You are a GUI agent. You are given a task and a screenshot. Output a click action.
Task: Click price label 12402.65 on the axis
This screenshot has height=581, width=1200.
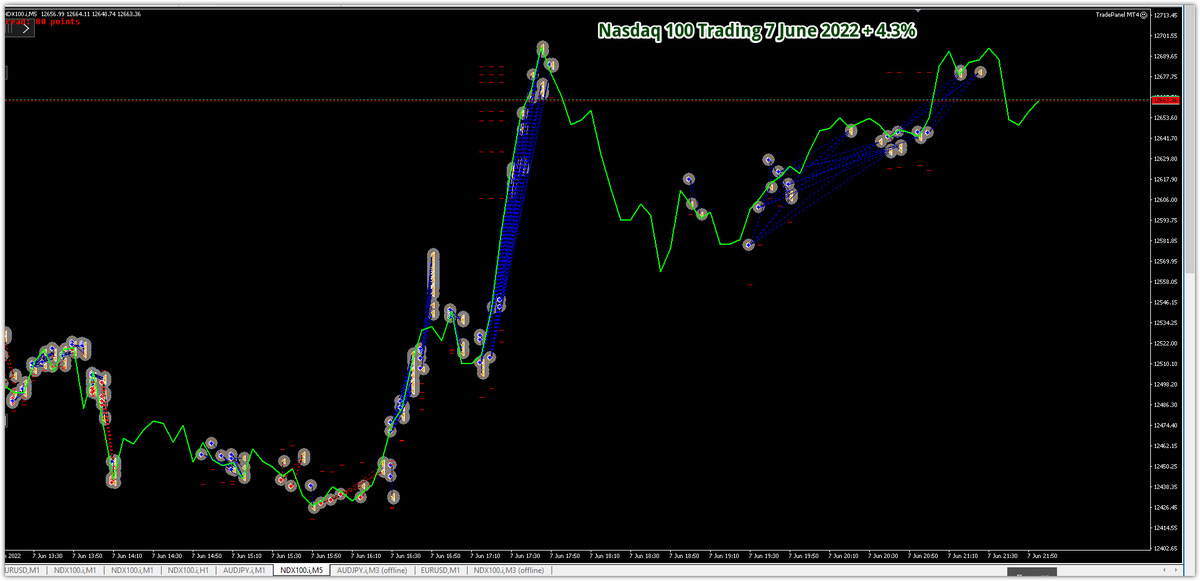point(1164,548)
